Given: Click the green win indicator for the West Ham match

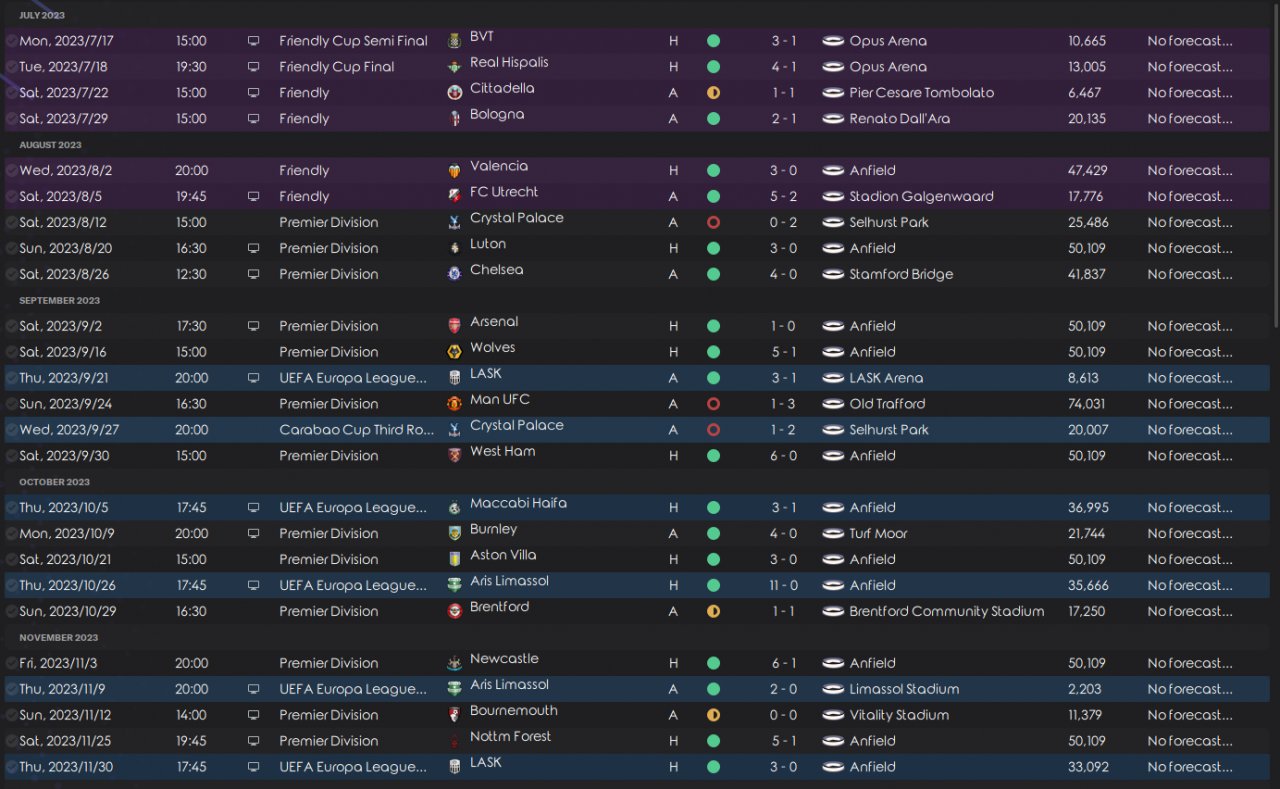Looking at the screenshot, I should [x=713, y=456].
